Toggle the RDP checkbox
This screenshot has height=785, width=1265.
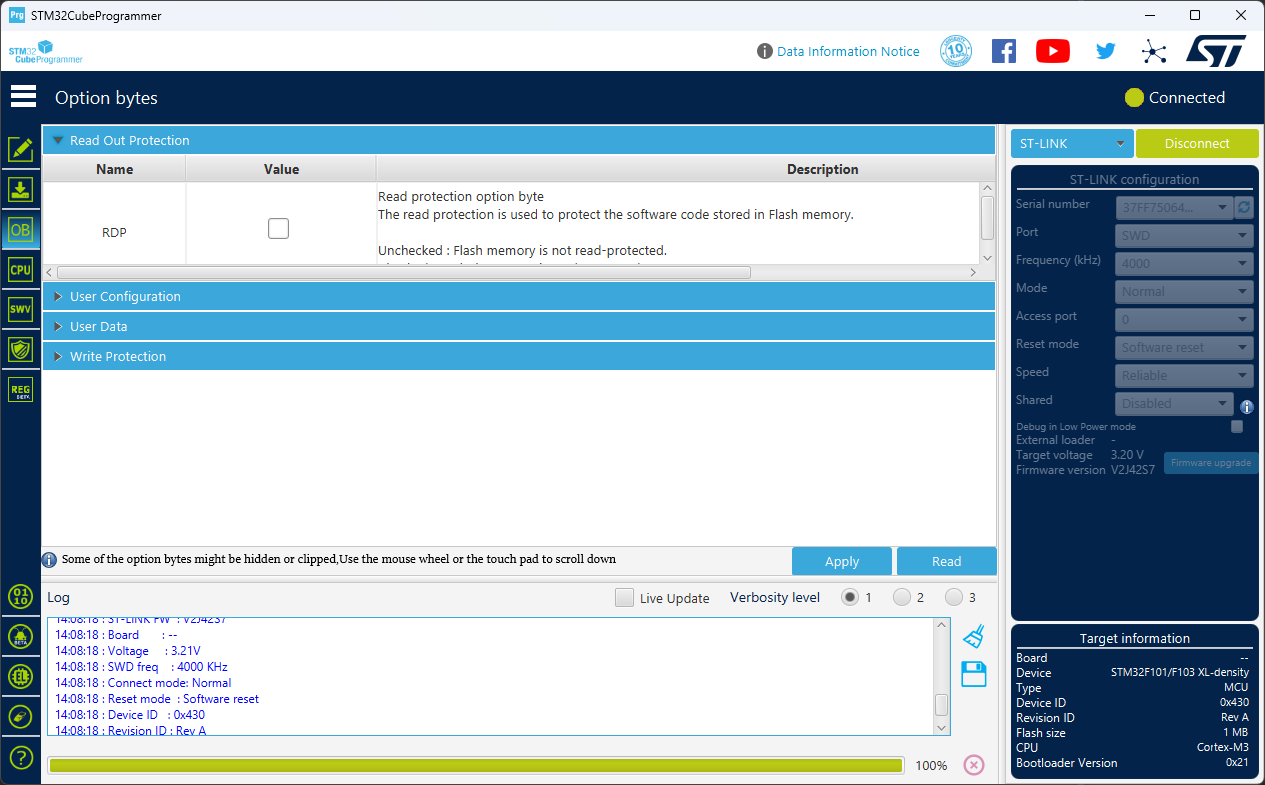click(x=278, y=228)
